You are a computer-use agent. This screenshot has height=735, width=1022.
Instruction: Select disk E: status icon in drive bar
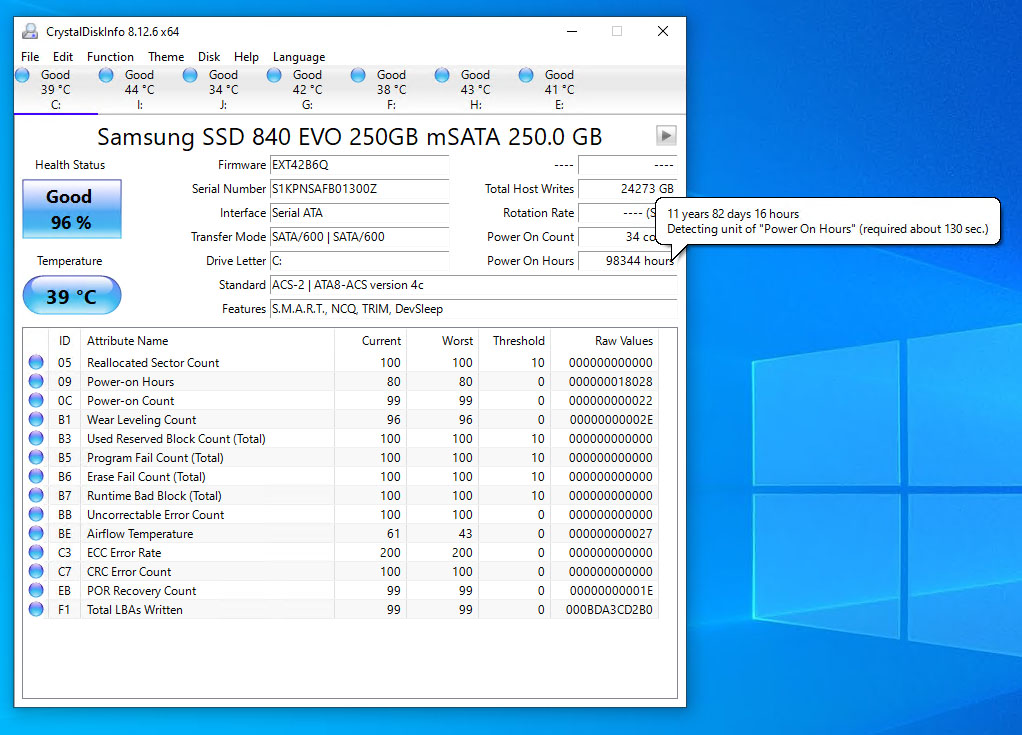[x=527, y=75]
